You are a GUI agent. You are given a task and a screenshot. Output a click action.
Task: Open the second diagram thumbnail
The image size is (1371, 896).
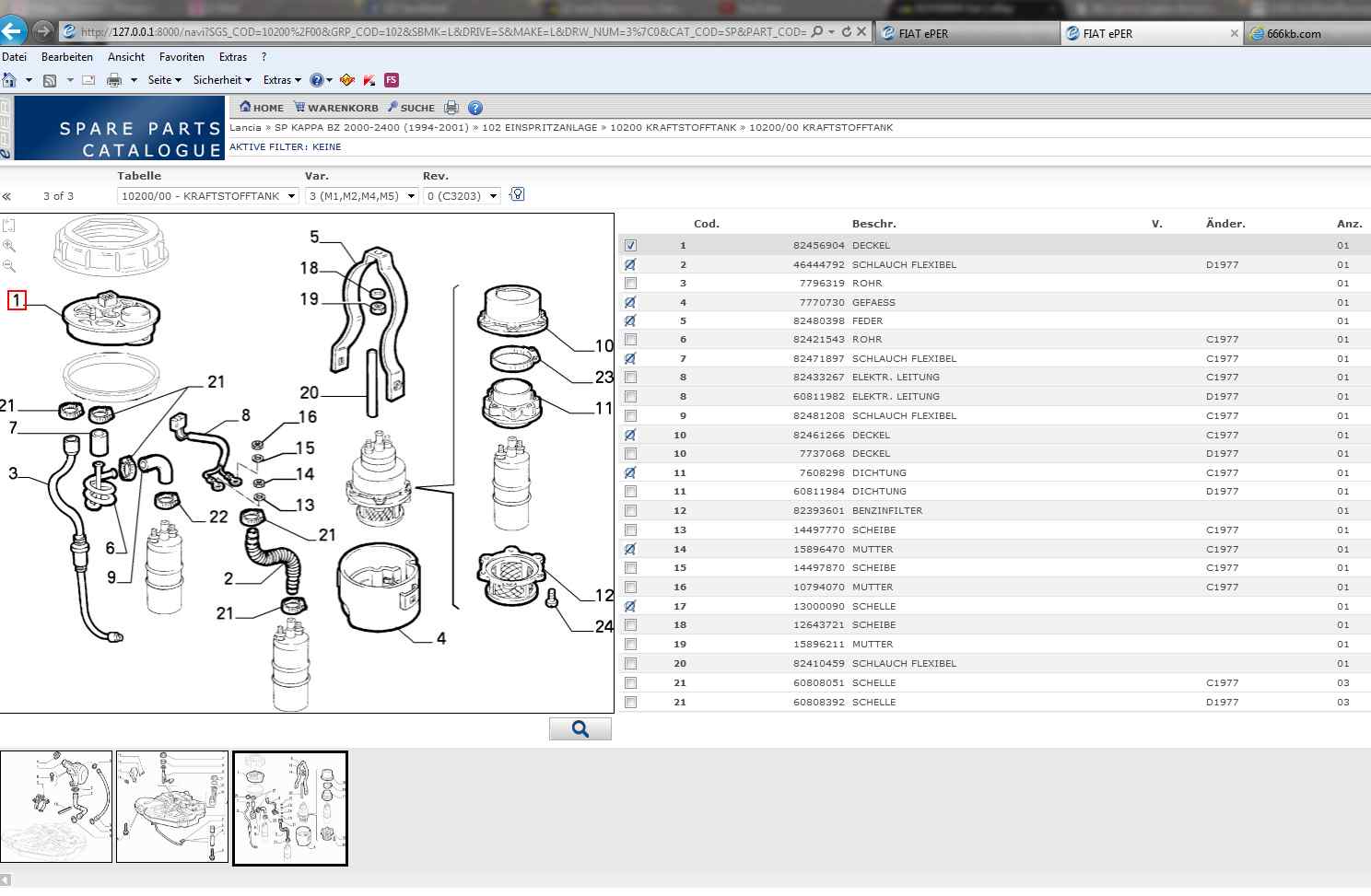172,807
